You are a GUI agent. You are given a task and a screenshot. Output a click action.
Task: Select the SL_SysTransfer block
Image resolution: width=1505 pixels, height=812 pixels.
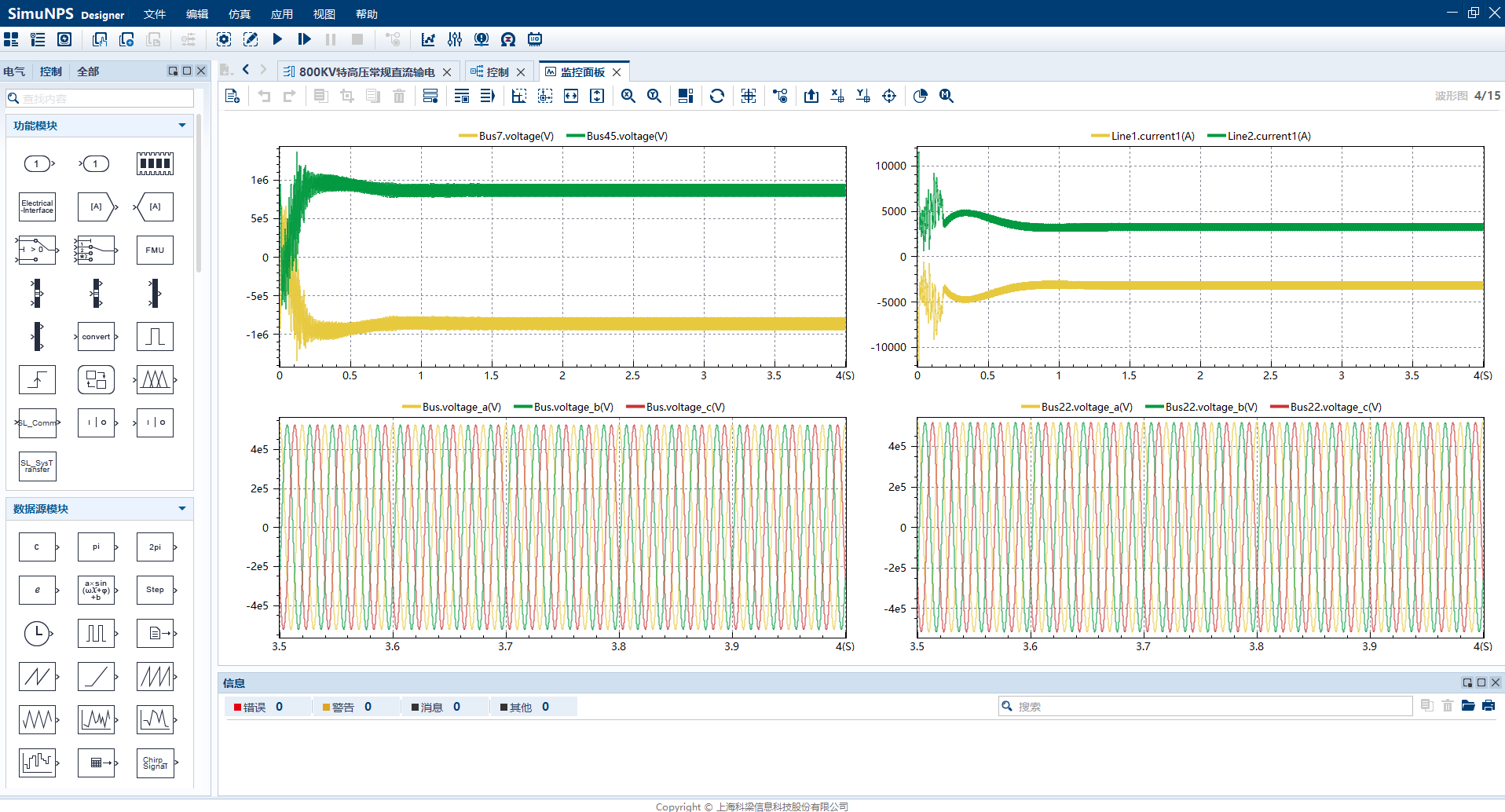(38, 466)
